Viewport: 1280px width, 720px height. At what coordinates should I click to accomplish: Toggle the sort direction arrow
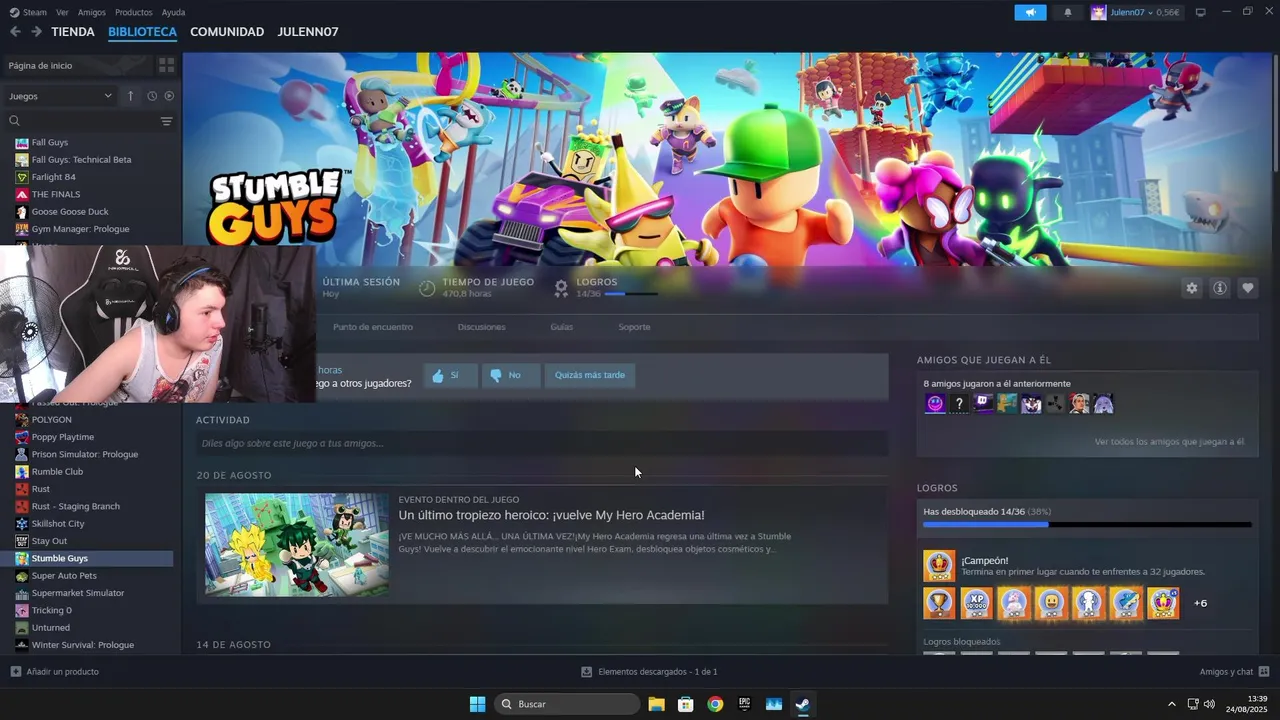tap(130, 96)
